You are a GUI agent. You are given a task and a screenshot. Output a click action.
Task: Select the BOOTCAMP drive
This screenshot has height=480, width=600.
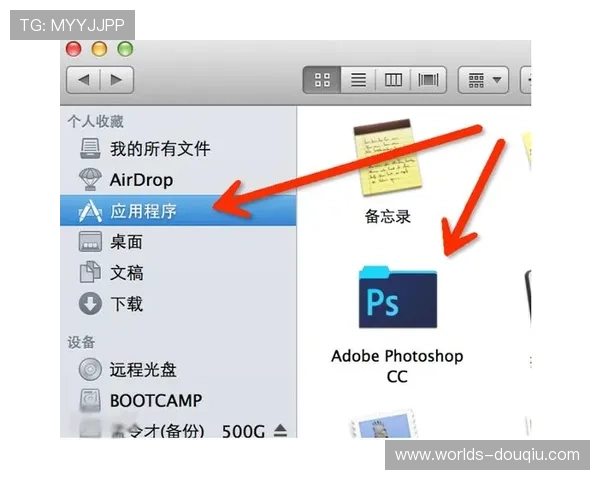tap(155, 400)
